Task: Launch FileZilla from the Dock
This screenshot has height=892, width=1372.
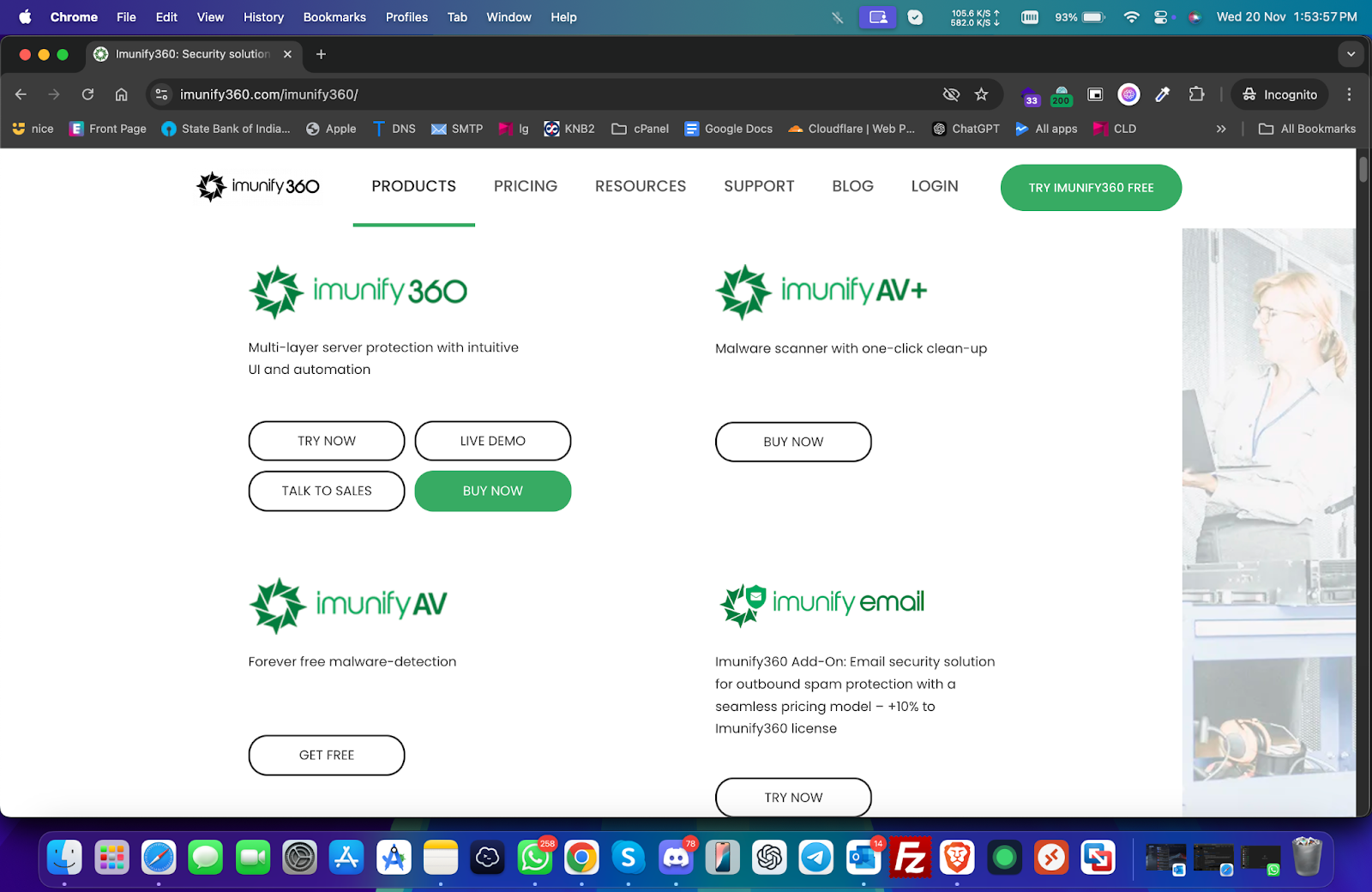Action: (911, 857)
